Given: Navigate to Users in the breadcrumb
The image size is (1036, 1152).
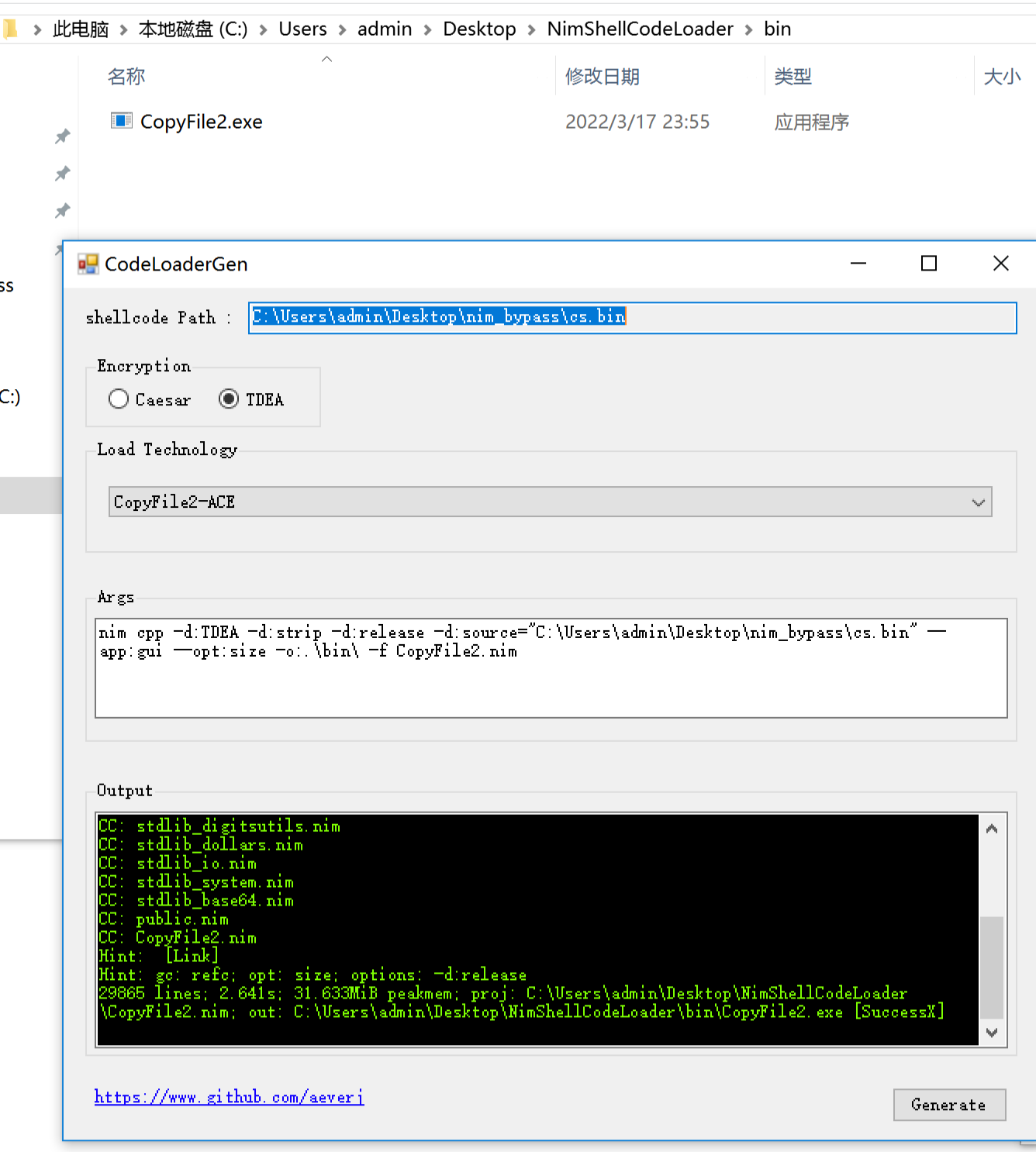Looking at the screenshot, I should pos(302,29).
